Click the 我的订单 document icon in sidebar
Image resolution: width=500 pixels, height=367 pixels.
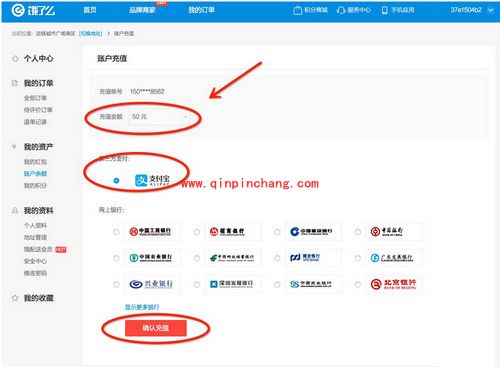15,83
